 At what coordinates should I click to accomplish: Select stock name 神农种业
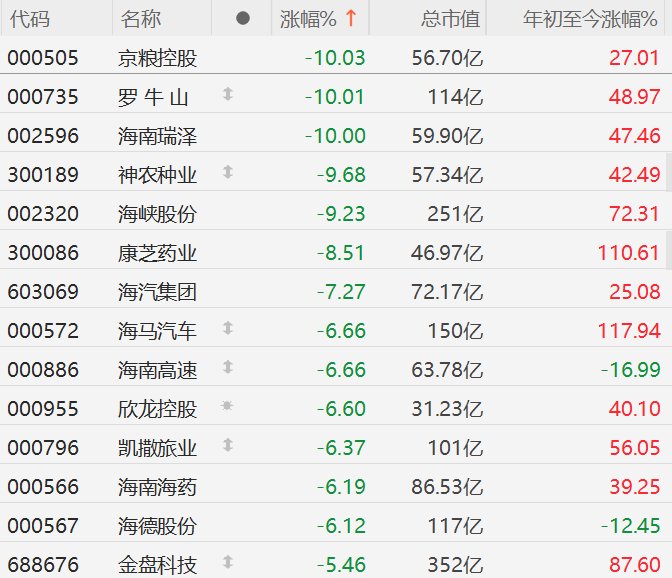[x=157, y=175]
